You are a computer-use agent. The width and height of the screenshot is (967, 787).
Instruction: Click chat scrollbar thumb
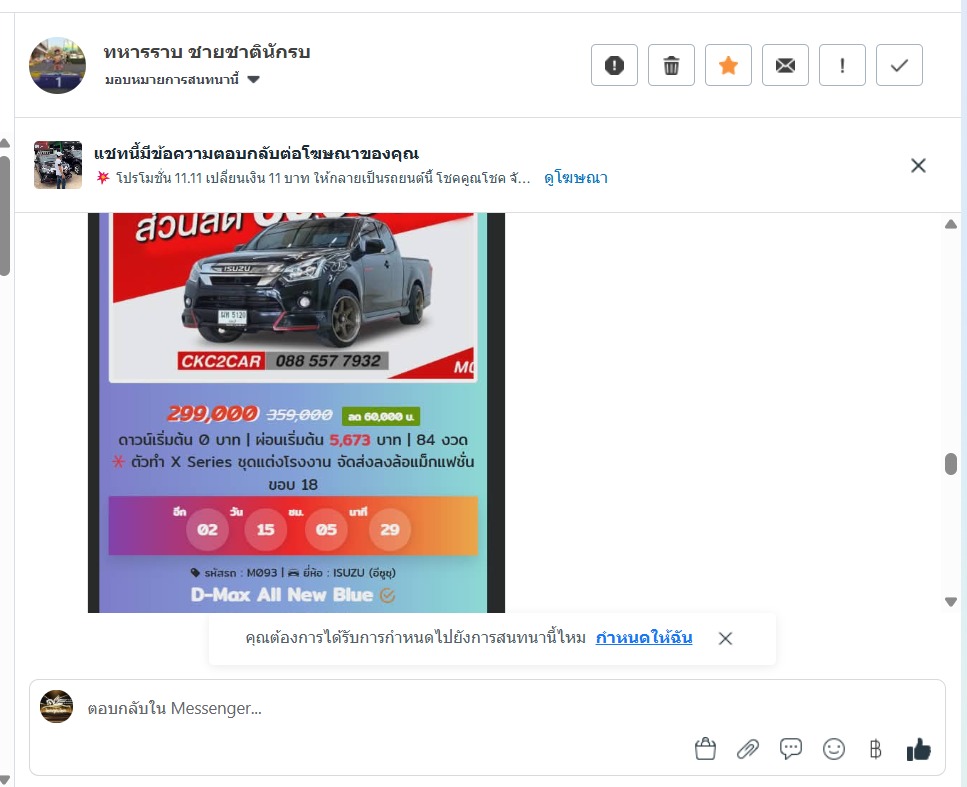click(951, 464)
